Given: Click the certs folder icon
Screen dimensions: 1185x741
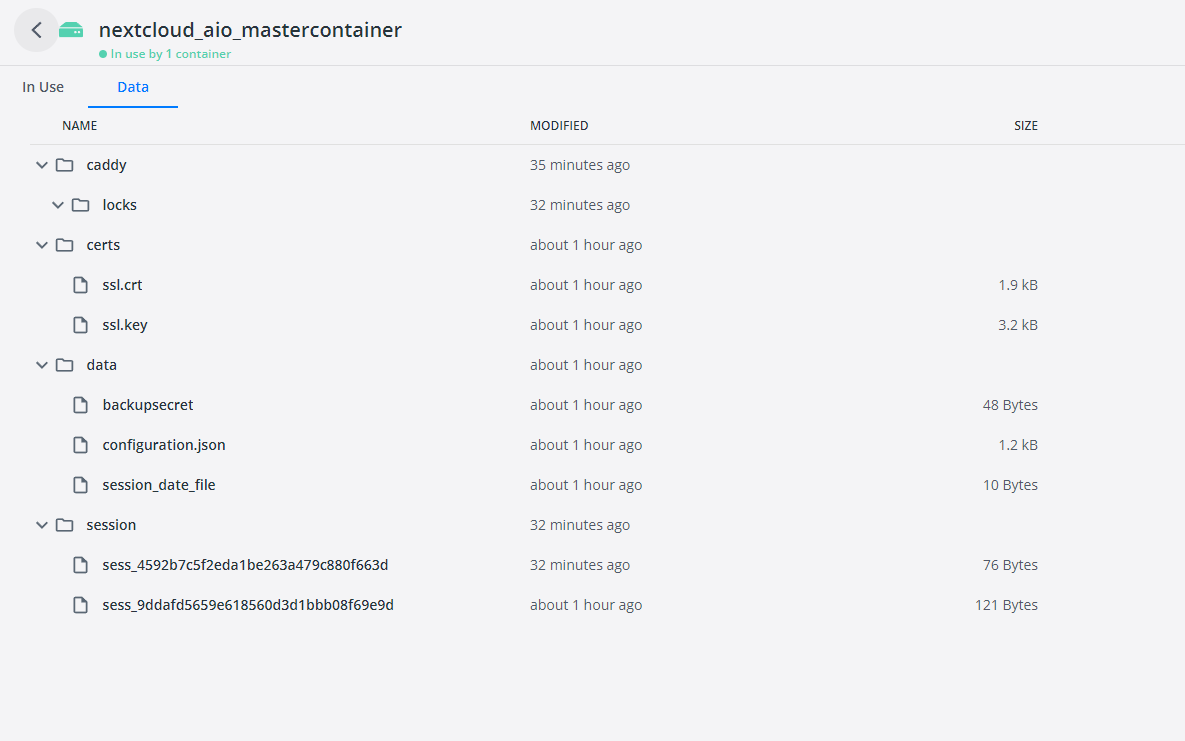Looking at the screenshot, I should [65, 245].
